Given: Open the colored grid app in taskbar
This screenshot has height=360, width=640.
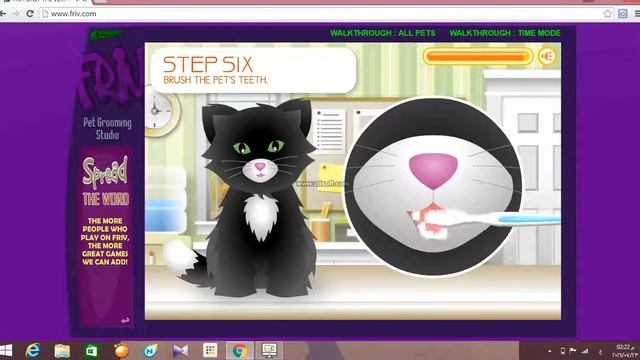Looking at the screenshot, I should click(210, 350).
